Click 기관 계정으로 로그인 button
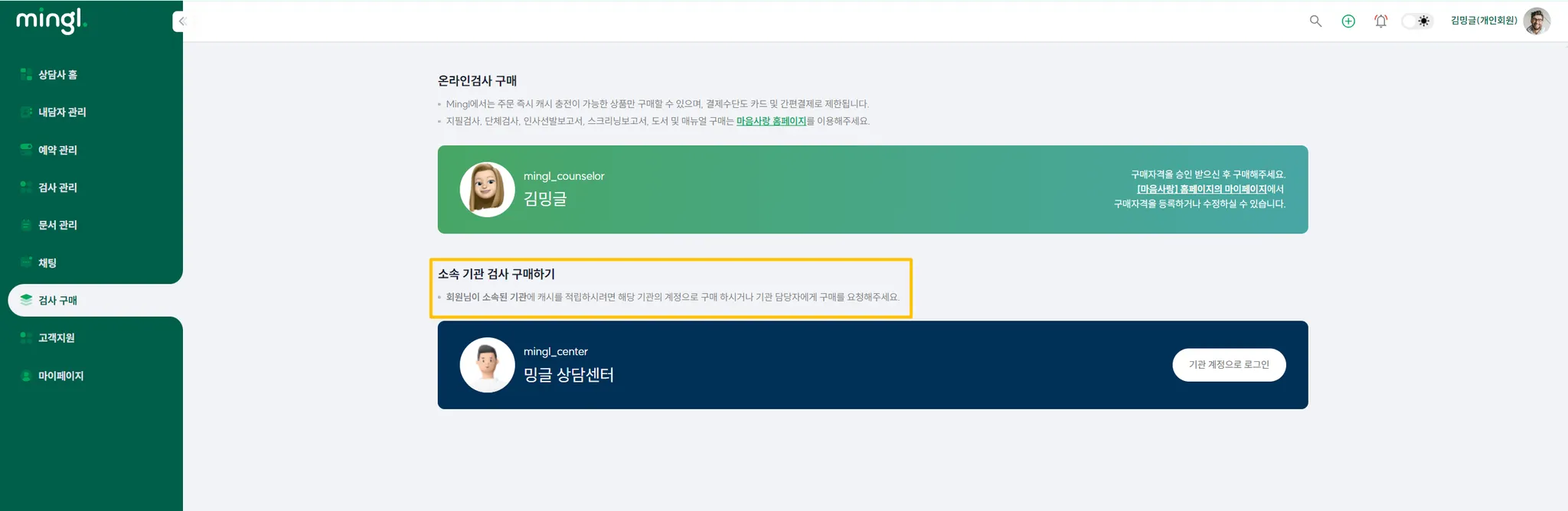1568x511 pixels. pyautogui.click(x=1229, y=365)
